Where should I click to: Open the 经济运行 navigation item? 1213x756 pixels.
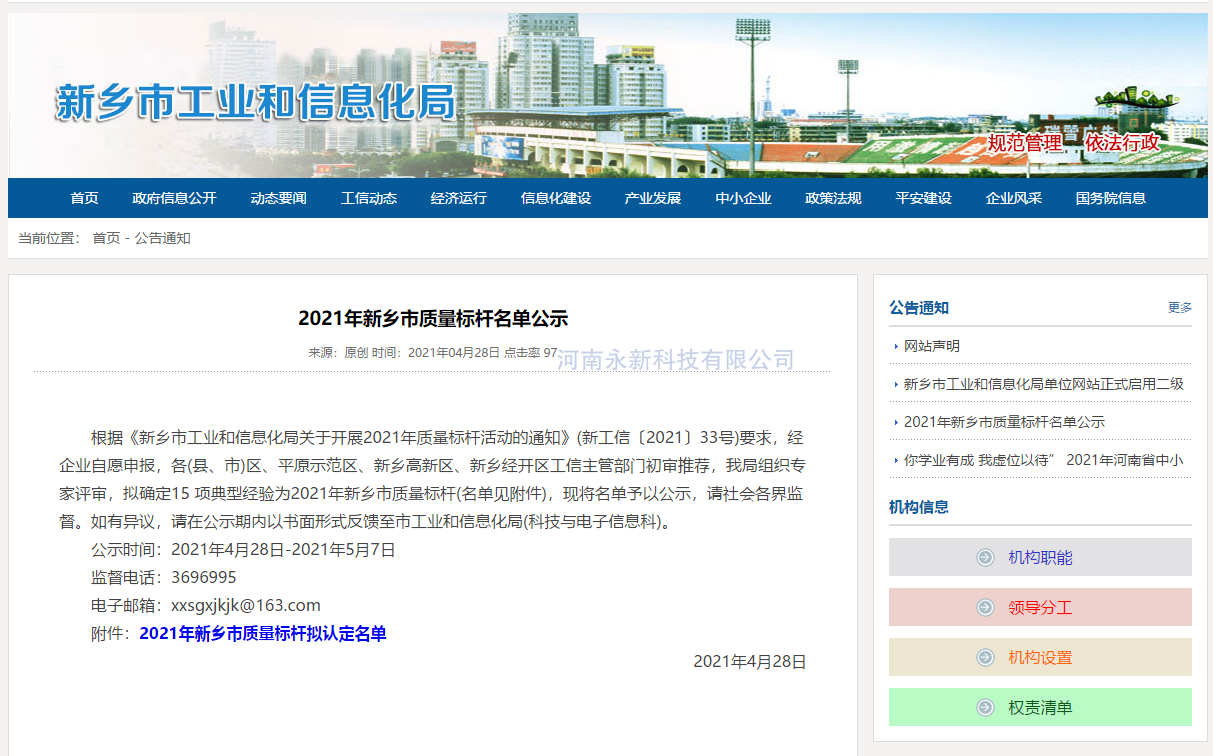[x=458, y=198]
